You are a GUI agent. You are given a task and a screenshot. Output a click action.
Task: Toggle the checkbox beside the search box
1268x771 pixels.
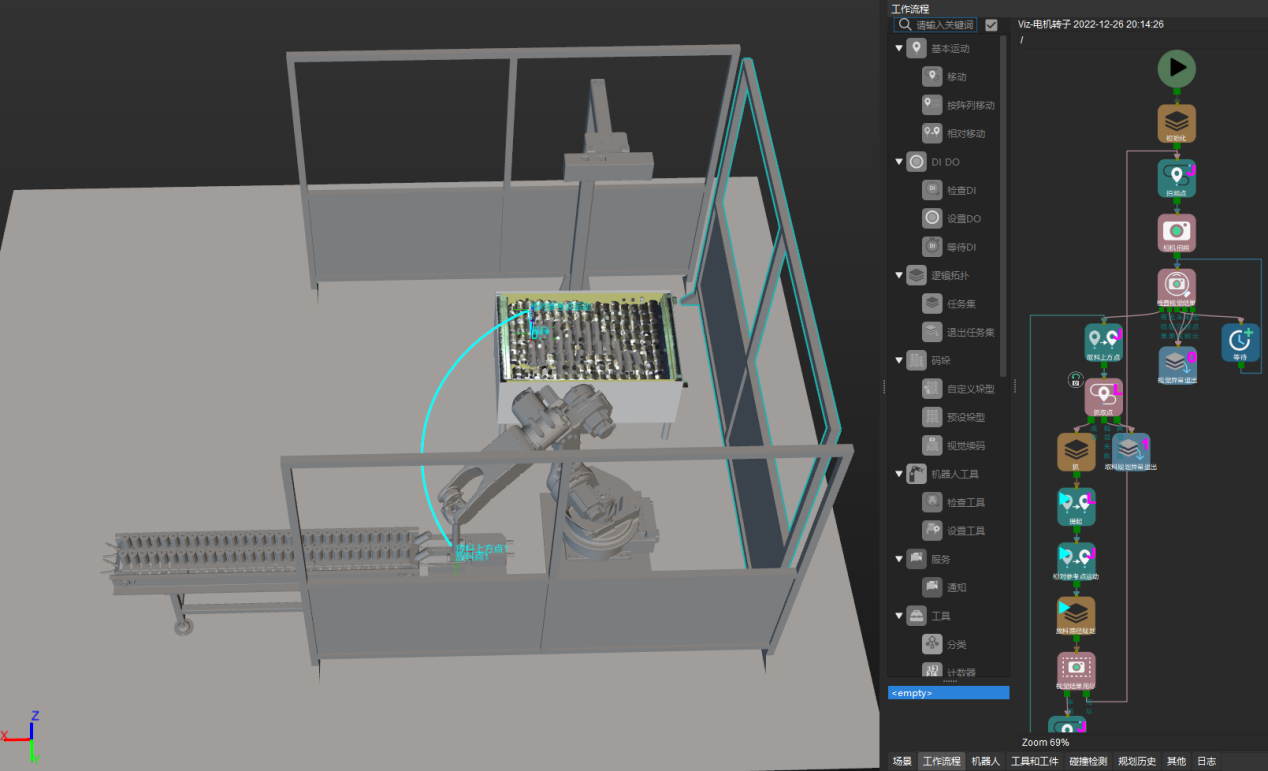(991, 25)
